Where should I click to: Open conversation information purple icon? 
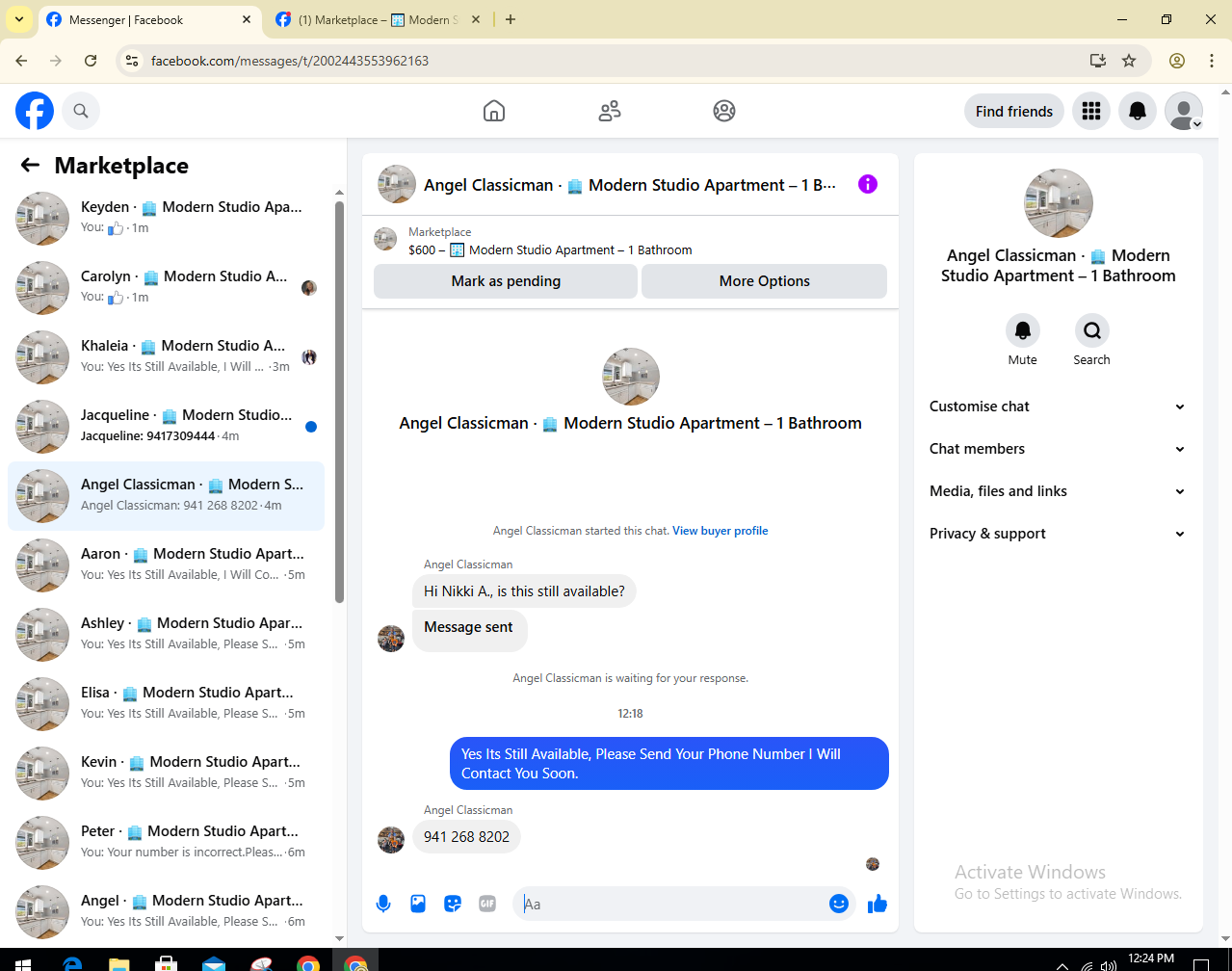(868, 184)
